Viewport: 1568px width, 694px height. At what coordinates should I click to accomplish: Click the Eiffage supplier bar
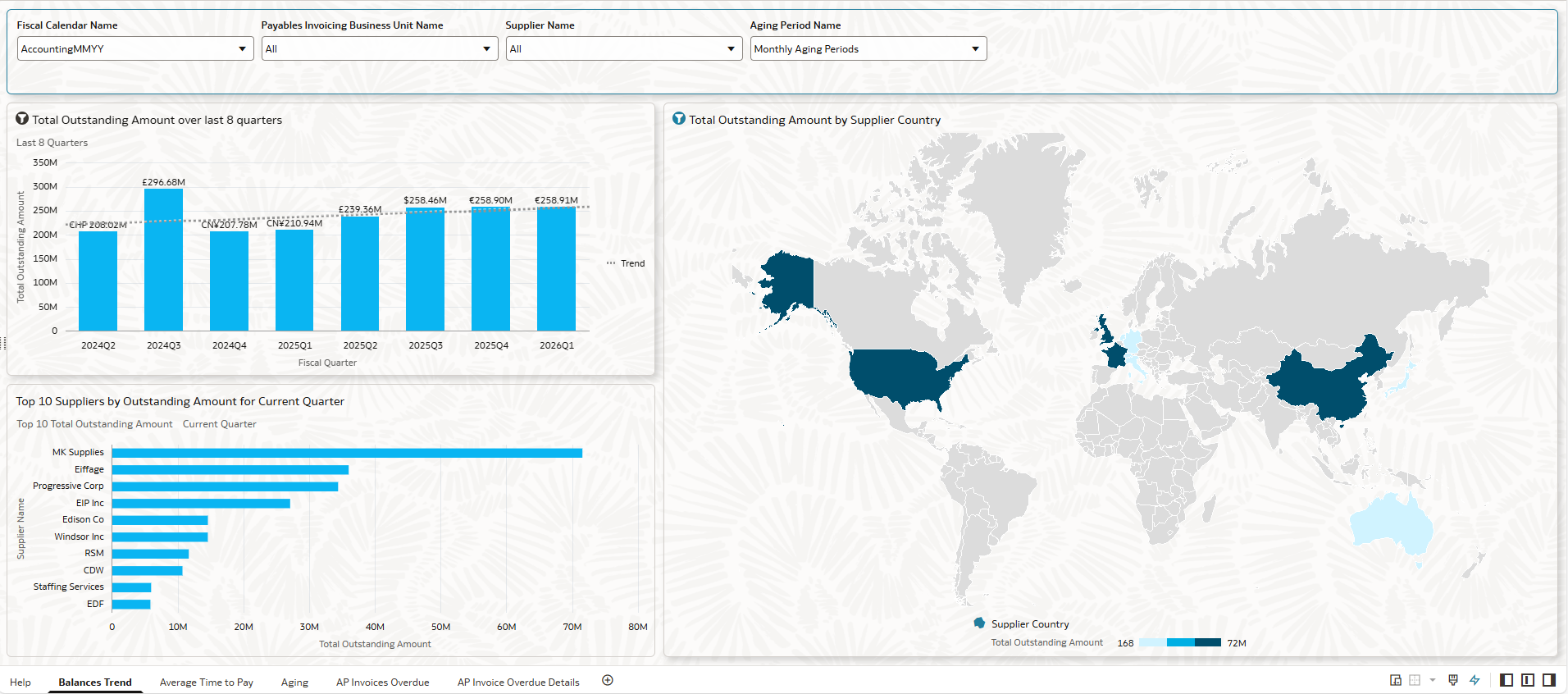(230, 470)
